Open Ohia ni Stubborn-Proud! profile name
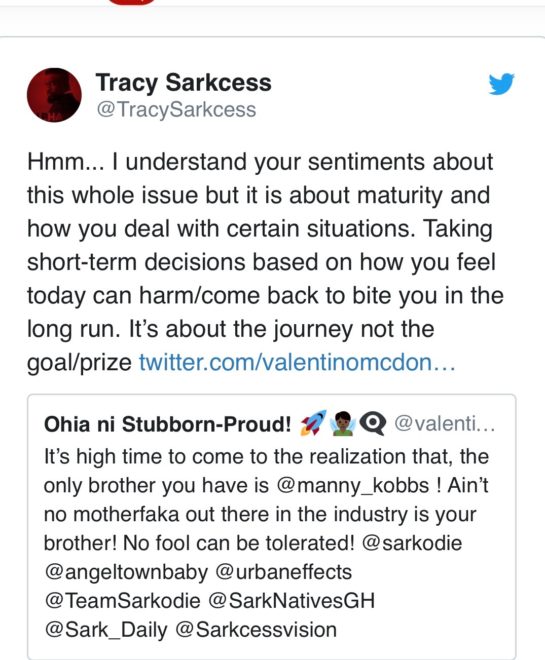The image size is (545, 660). coord(167,424)
